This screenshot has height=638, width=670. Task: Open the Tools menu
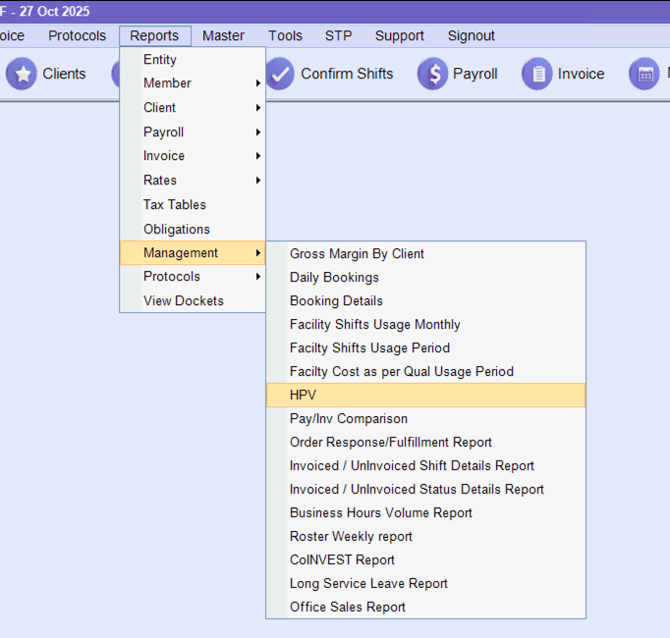285,35
